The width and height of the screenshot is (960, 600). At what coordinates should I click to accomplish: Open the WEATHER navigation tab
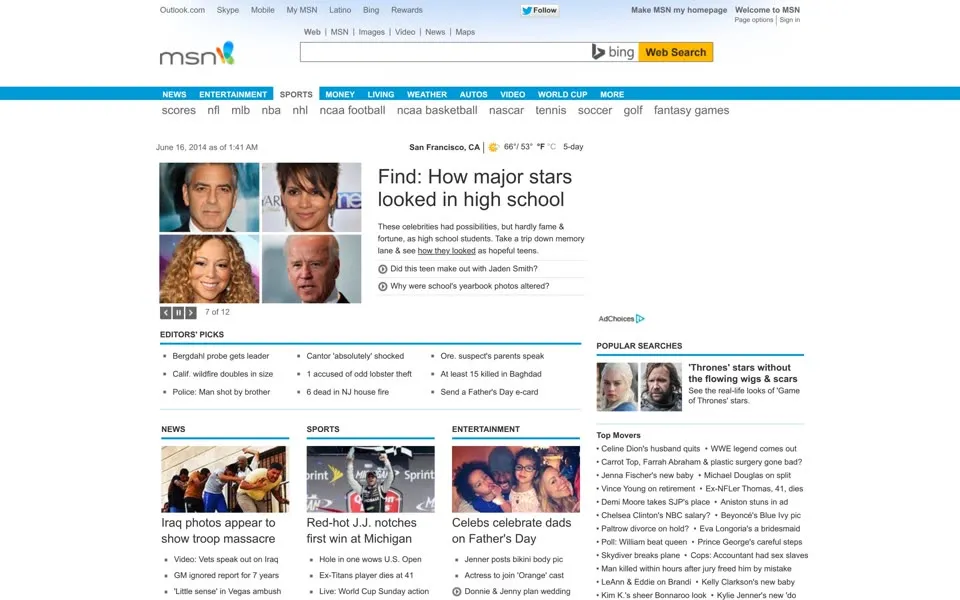pos(427,94)
